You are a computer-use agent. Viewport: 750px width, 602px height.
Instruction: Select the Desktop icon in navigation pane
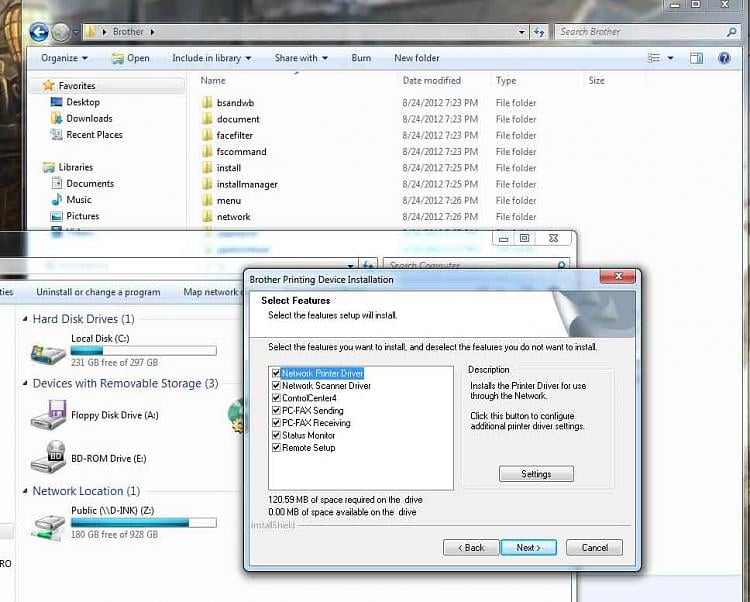(x=56, y=102)
